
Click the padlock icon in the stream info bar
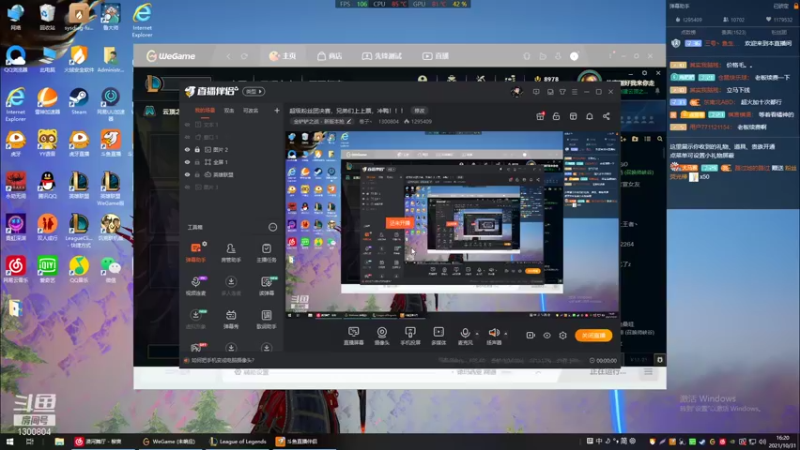pos(556,116)
